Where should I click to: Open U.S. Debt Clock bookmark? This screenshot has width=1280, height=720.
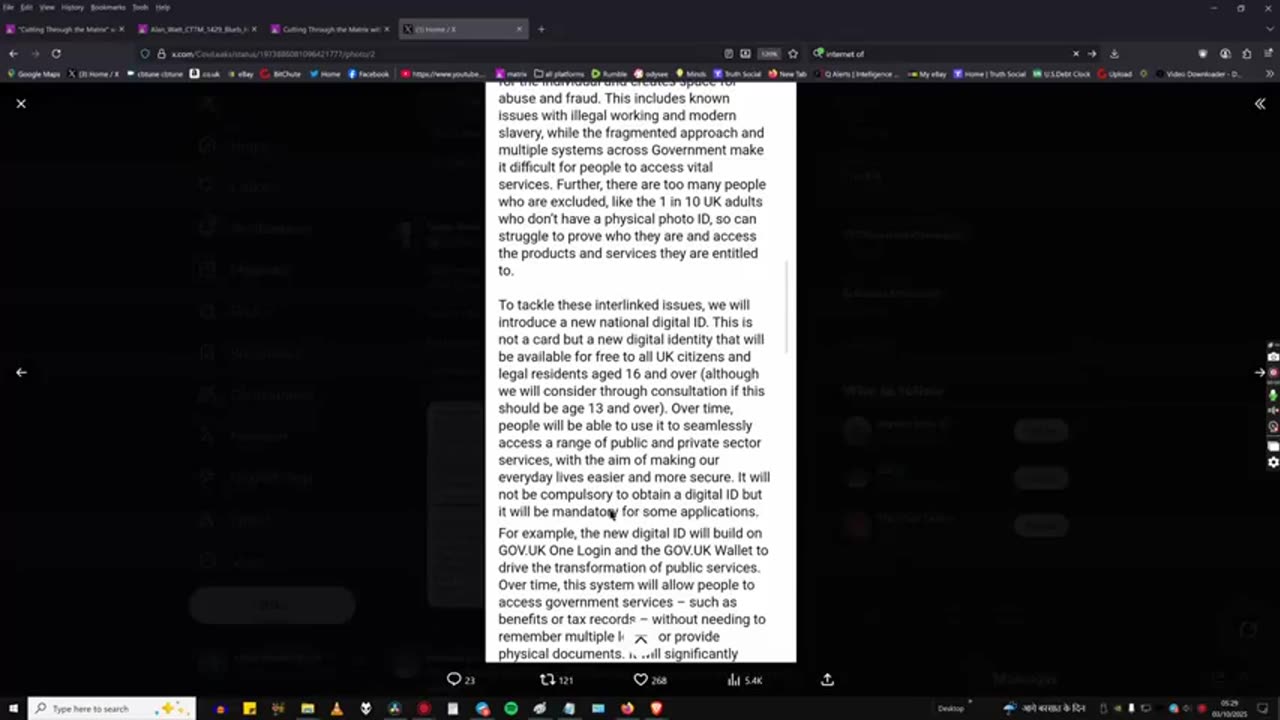tap(1062, 74)
